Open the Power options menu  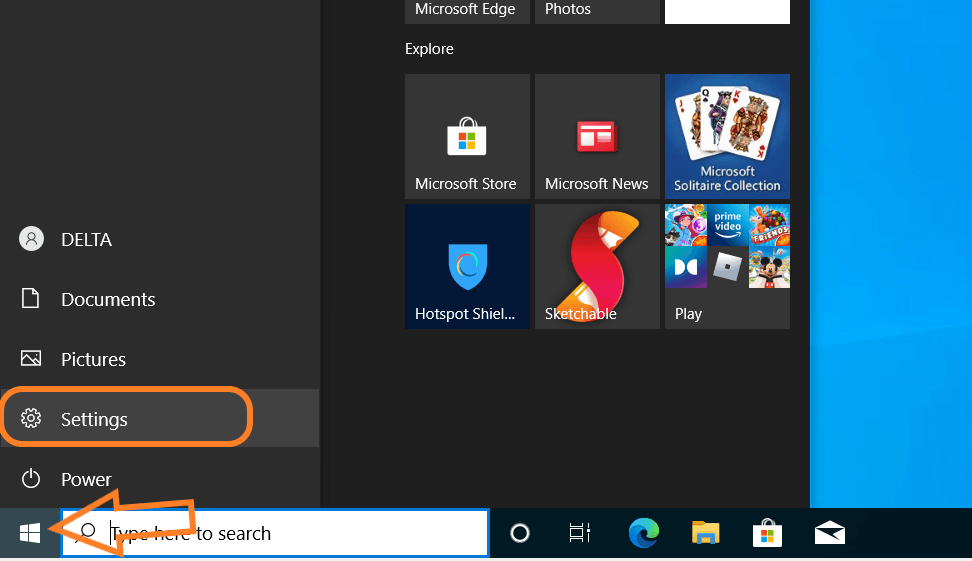click(86, 479)
